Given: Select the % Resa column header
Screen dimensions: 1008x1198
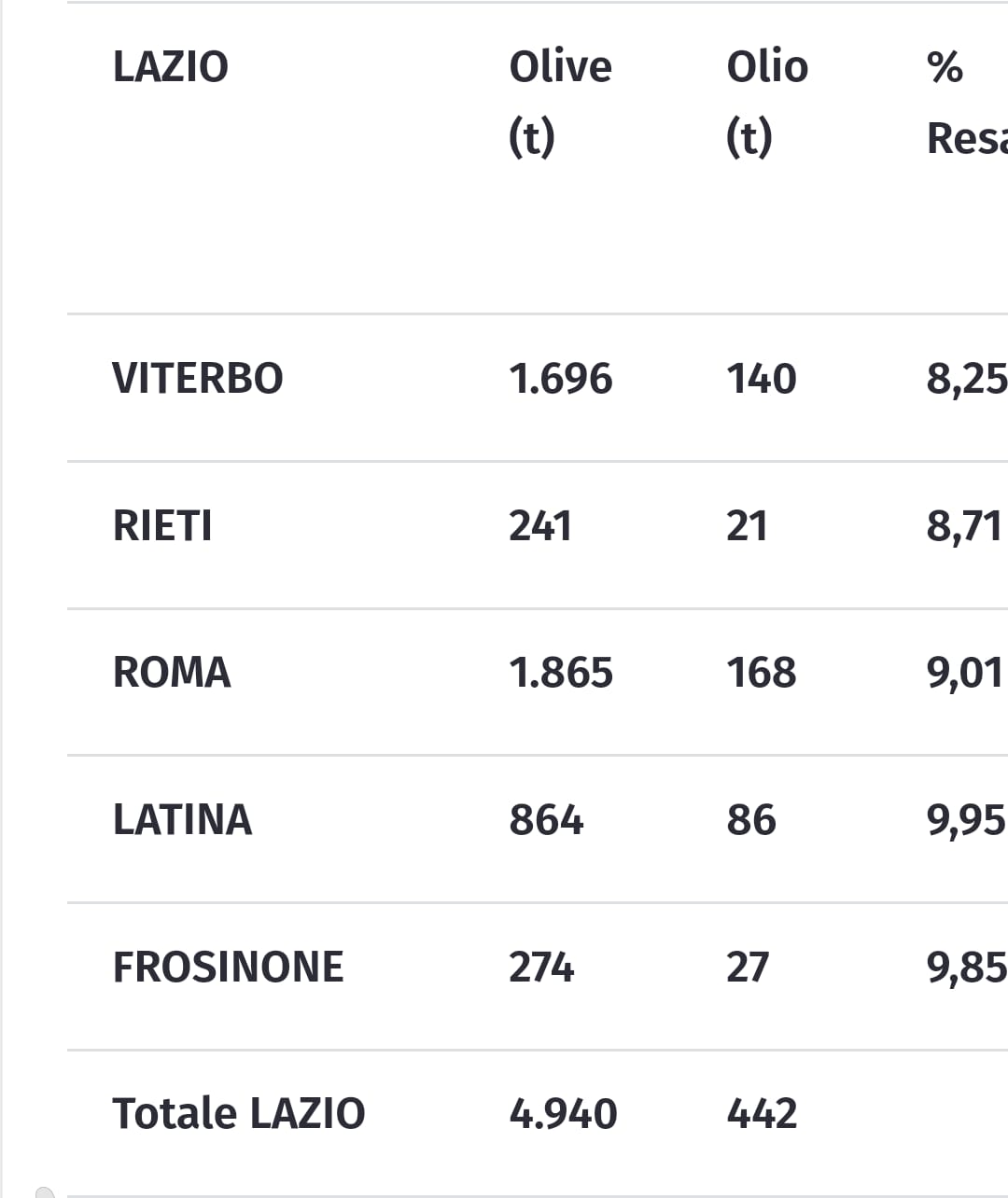Looking at the screenshot, I should [x=967, y=103].
